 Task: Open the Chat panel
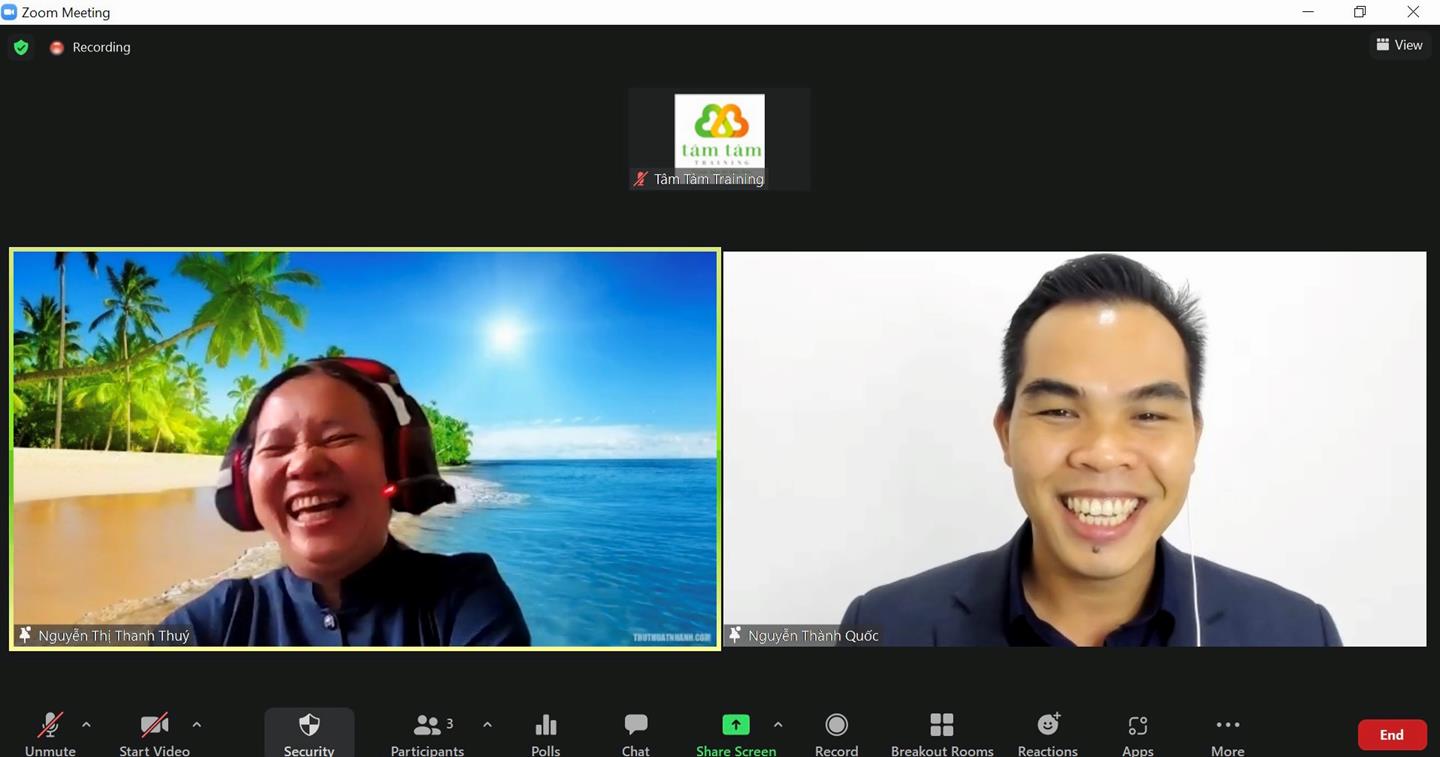pos(635,732)
